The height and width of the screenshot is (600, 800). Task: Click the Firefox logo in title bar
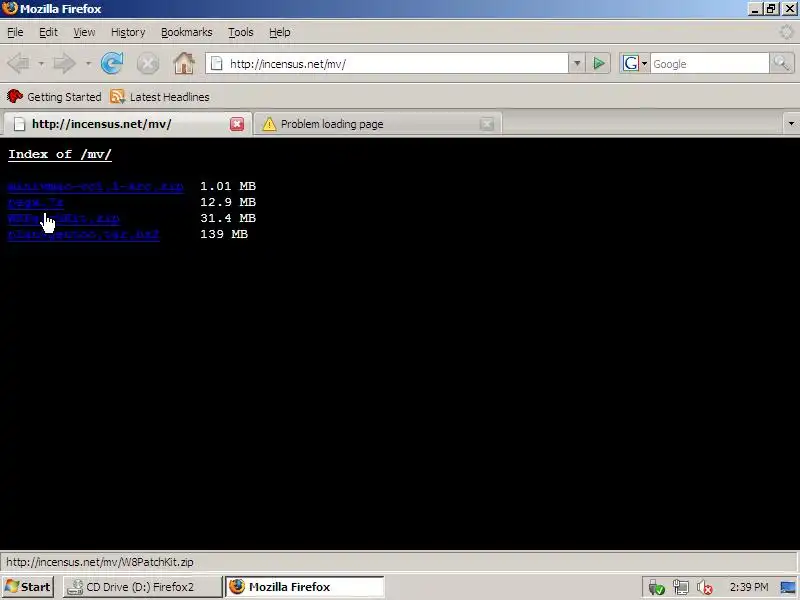click(x=10, y=8)
